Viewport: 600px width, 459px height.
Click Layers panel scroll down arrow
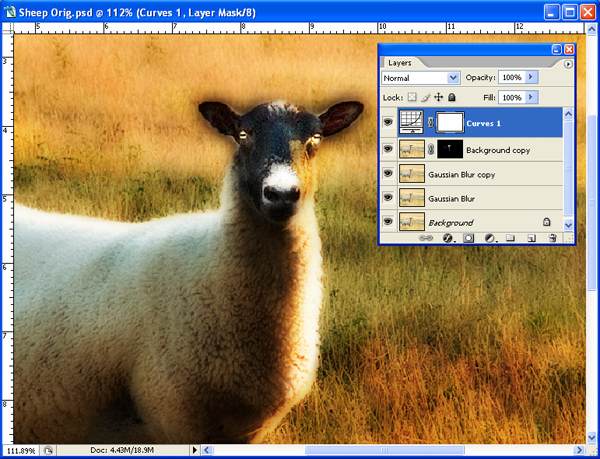pyautogui.click(x=568, y=225)
